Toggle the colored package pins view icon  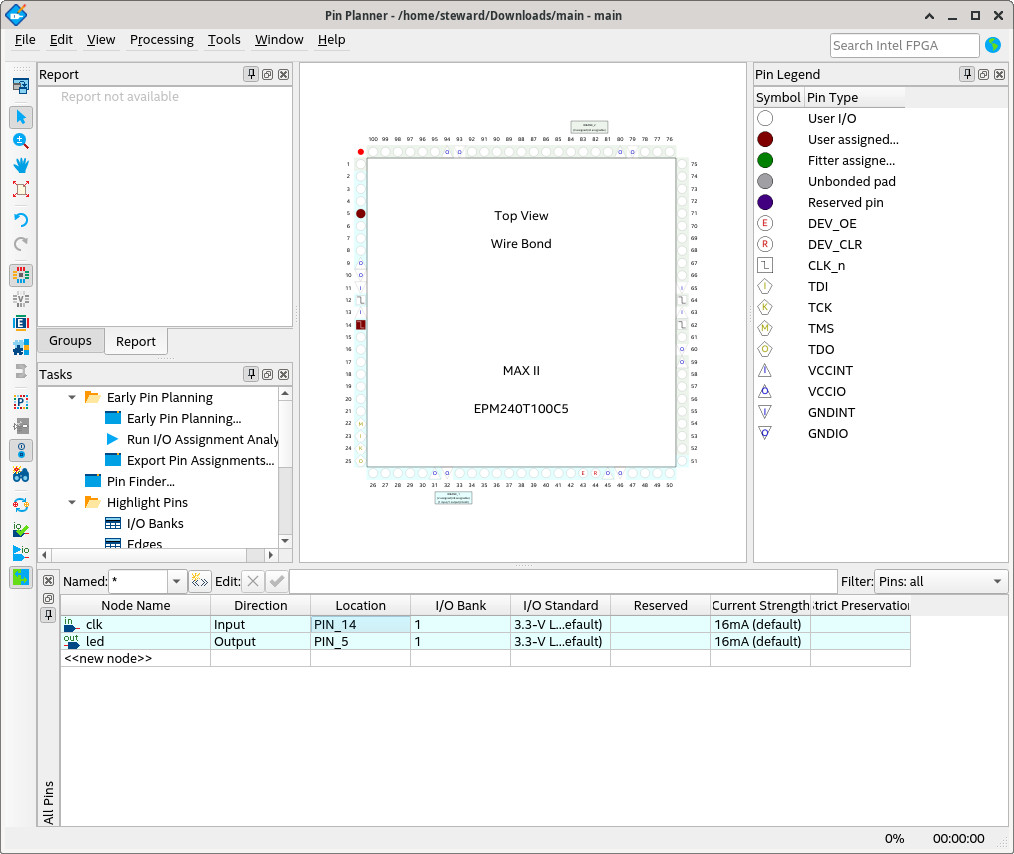coord(21,275)
